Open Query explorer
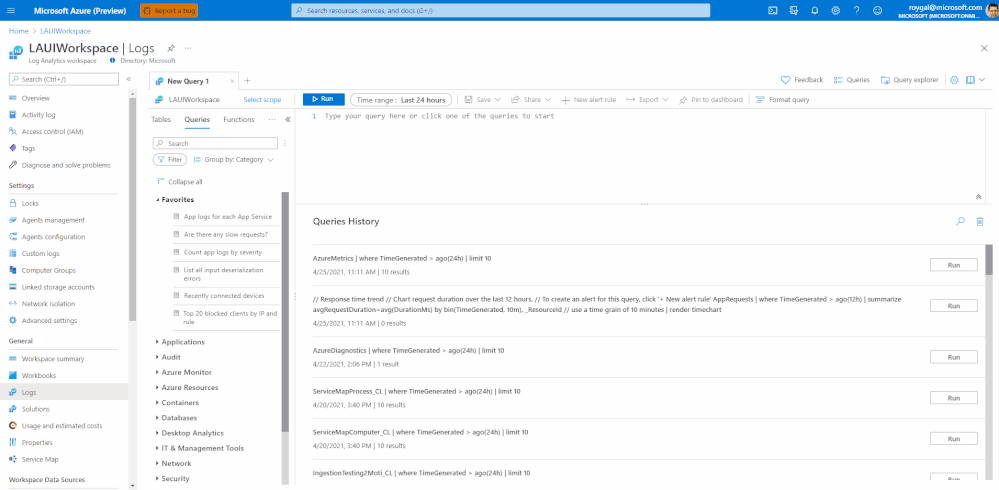Viewport: 999px width, 490px height. (x=909, y=80)
